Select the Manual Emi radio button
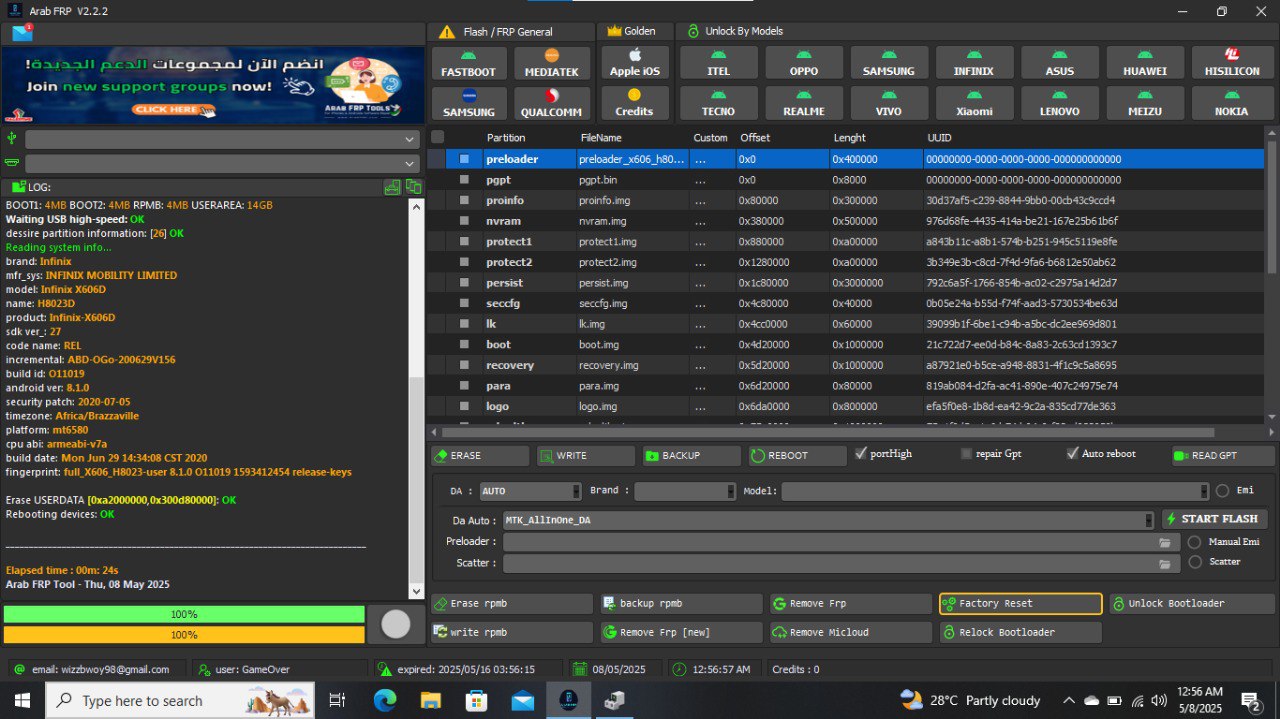 (1194, 542)
